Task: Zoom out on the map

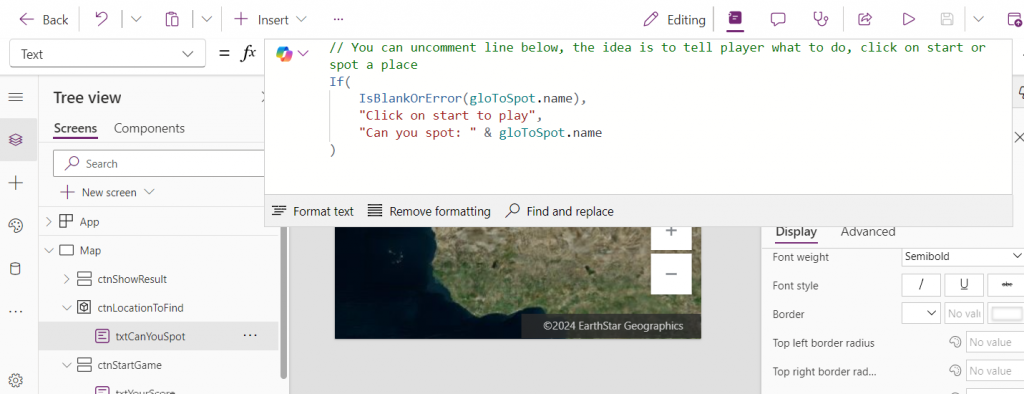Action: (671, 274)
